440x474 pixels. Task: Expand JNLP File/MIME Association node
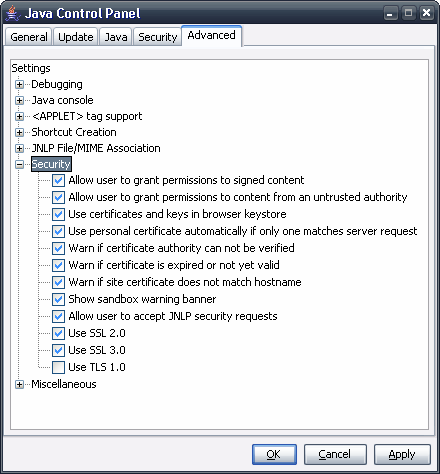pyautogui.click(x=19, y=148)
